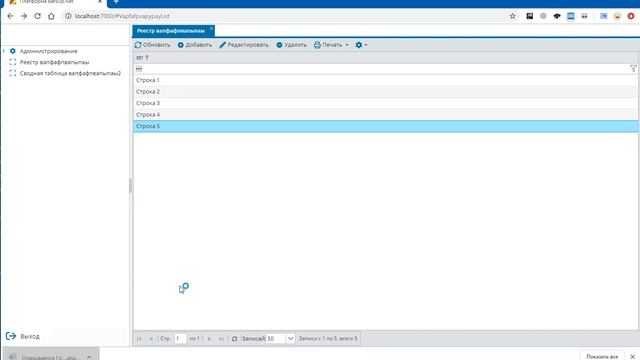The height and width of the screenshot is (360, 640).
Task: Reload the browser page
Action: (38, 16)
